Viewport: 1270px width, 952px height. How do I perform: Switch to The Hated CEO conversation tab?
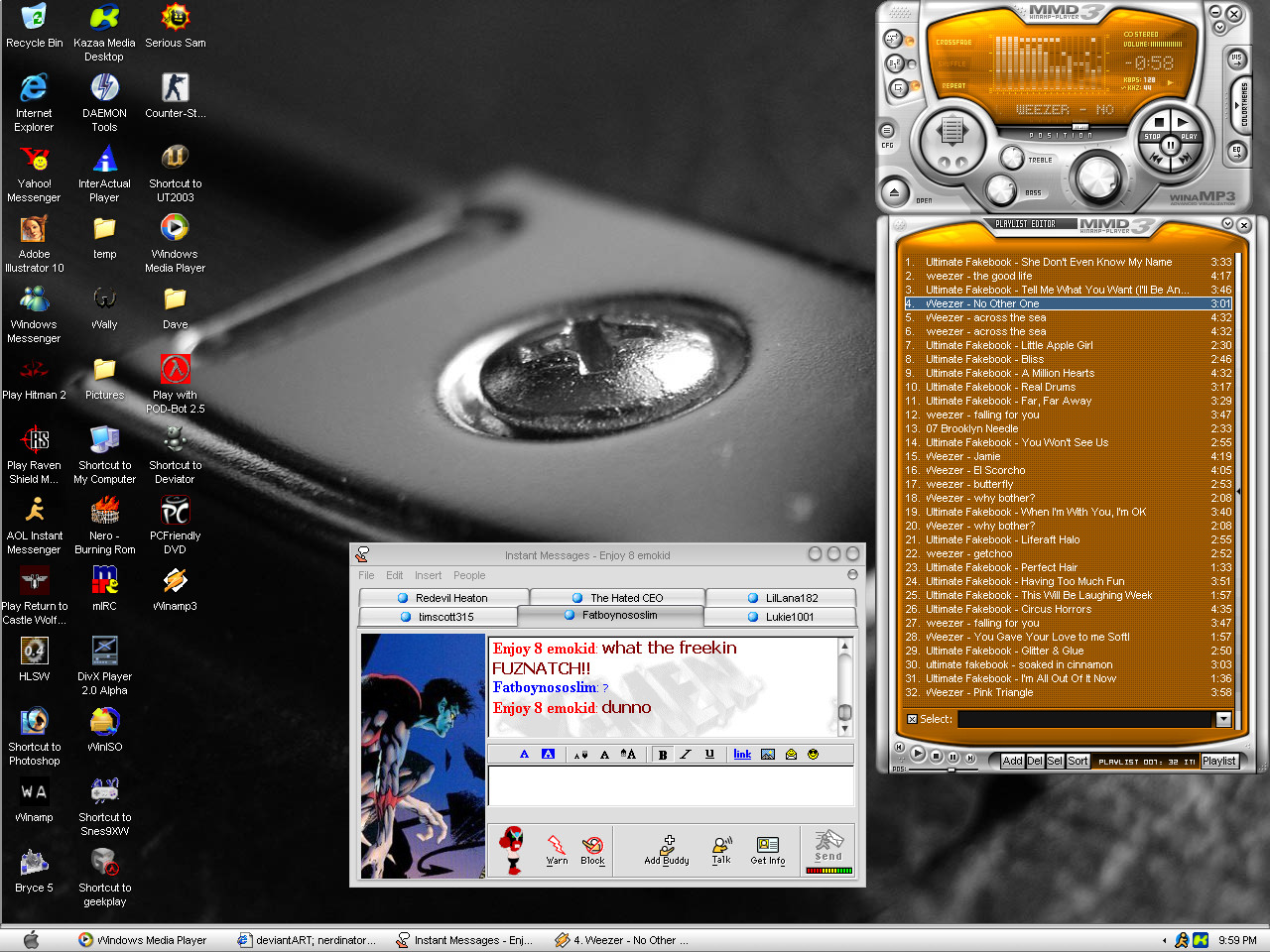[x=617, y=598]
